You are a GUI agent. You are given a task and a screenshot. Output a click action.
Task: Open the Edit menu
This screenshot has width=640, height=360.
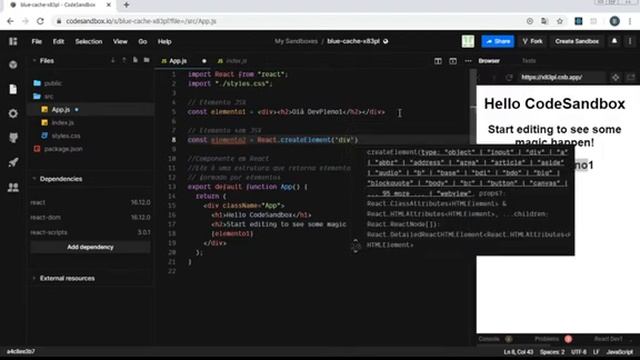(58, 41)
